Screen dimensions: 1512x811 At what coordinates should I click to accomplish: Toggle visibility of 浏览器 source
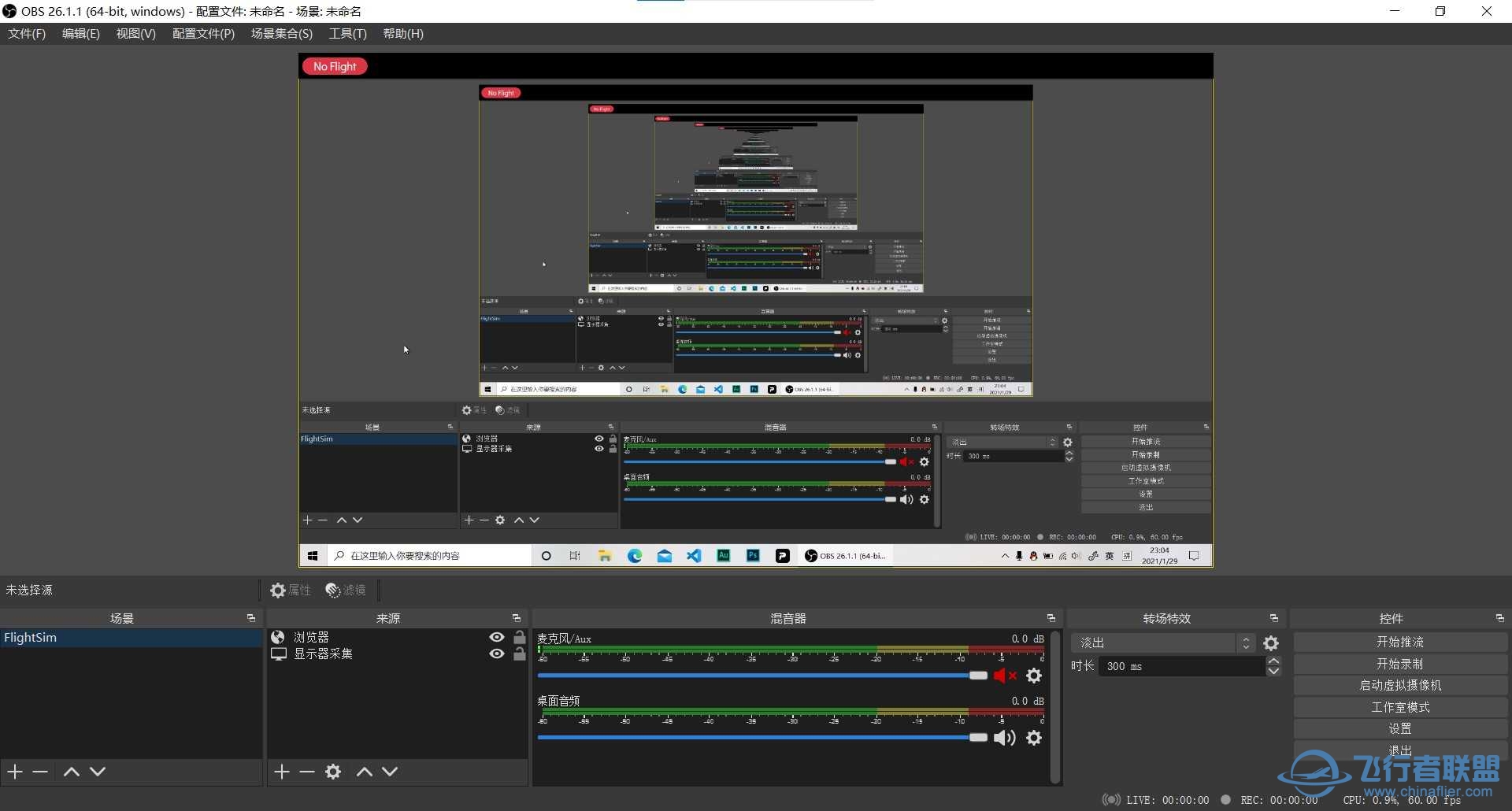[497, 637]
